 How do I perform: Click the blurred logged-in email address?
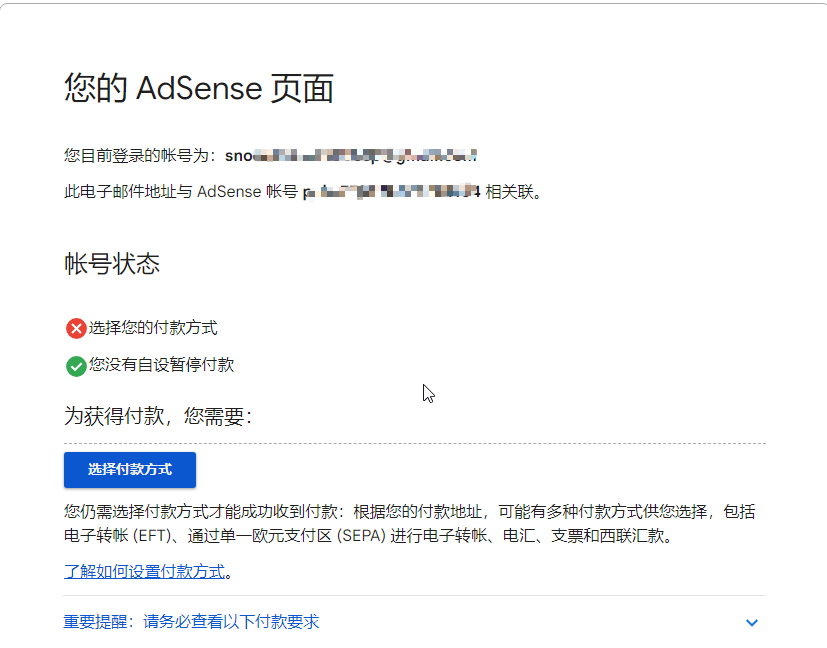tap(350, 156)
